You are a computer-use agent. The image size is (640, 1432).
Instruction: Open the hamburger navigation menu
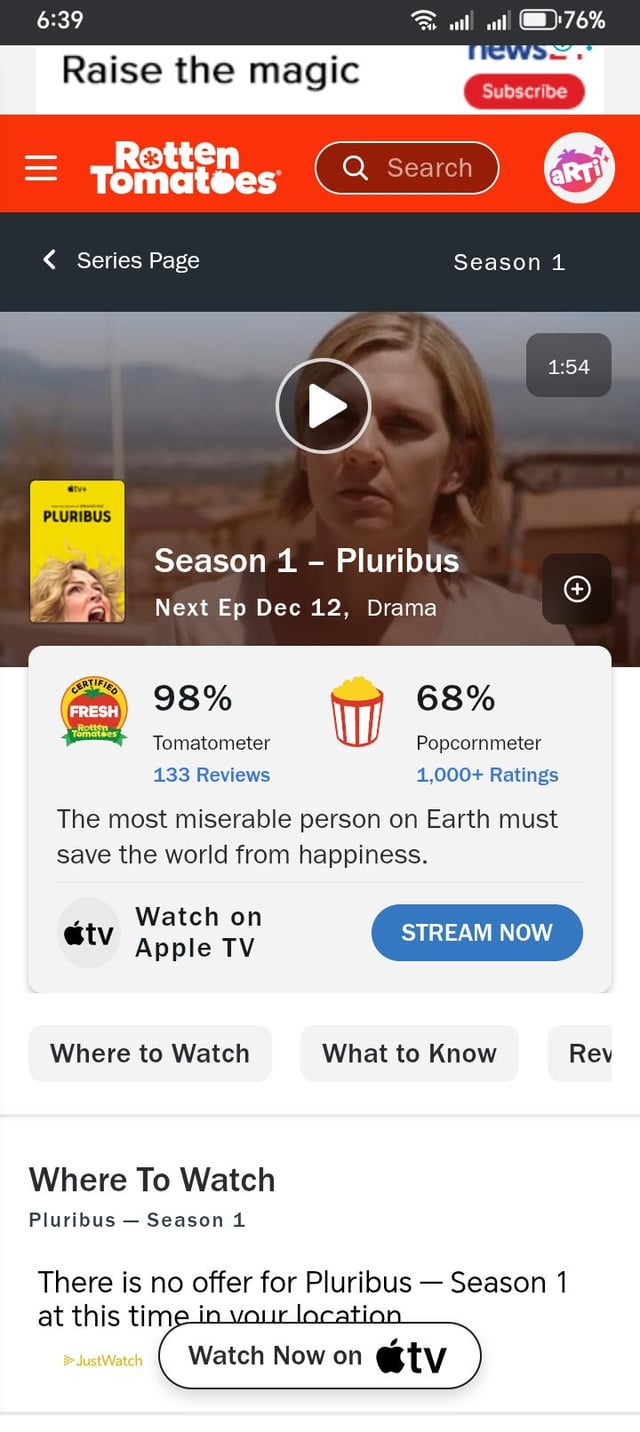41,168
